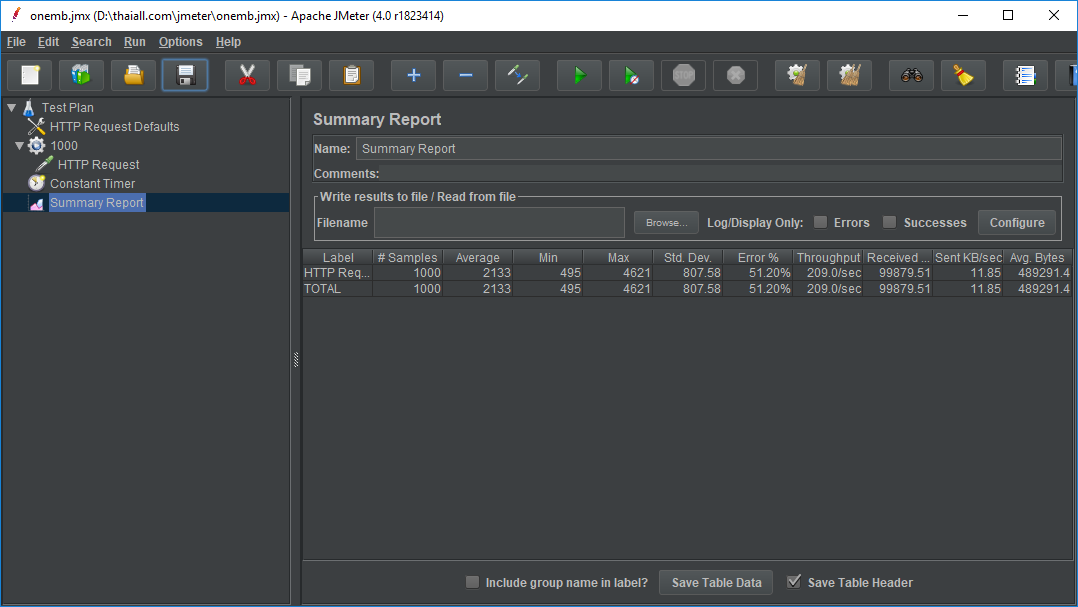The image size is (1078, 607).
Task: Click the Save Table Data button
Action: point(716,583)
